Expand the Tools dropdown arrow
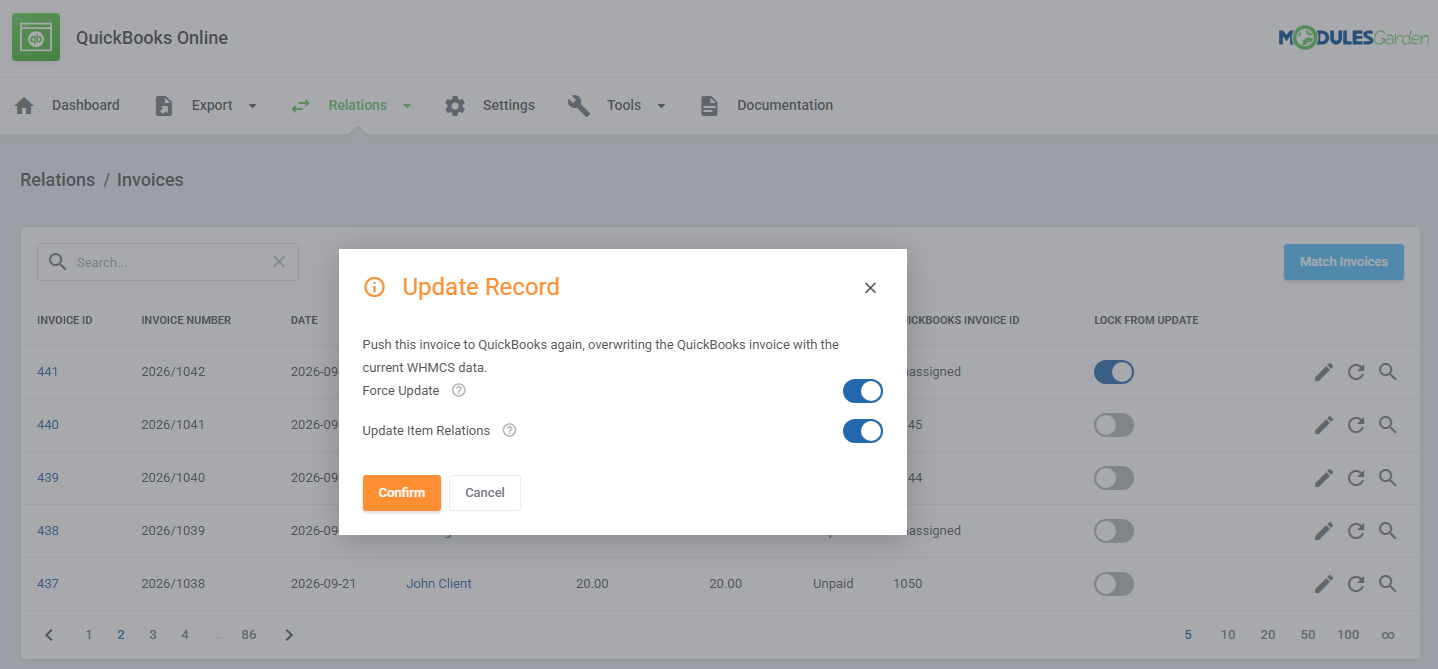1438x669 pixels. click(x=661, y=106)
